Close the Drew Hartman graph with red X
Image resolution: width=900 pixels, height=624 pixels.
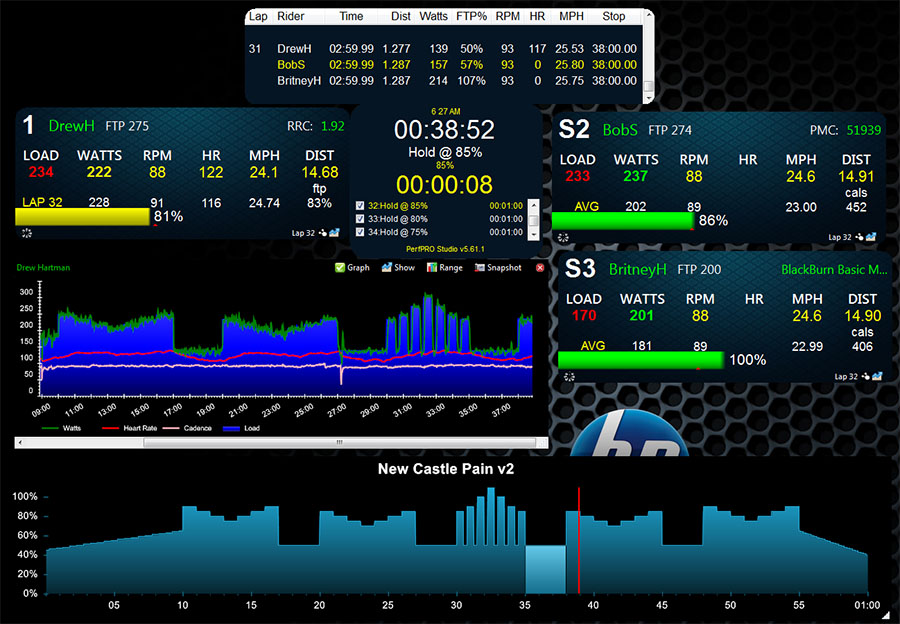(x=540, y=268)
